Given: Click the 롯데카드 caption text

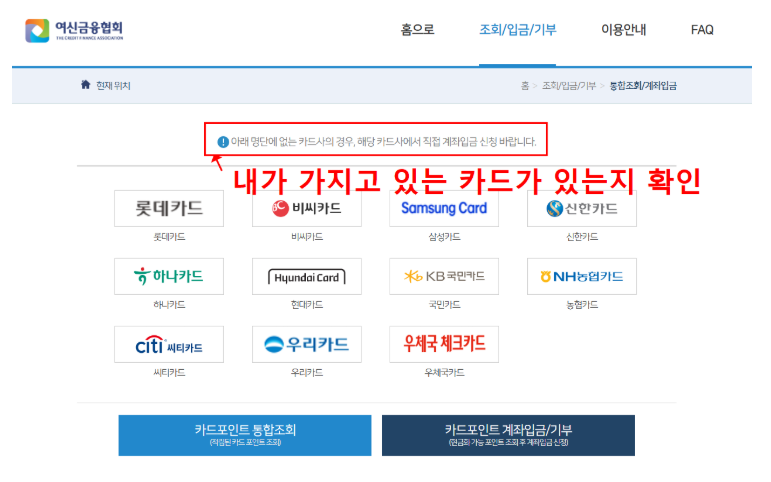Looking at the screenshot, I should (169, 237).
